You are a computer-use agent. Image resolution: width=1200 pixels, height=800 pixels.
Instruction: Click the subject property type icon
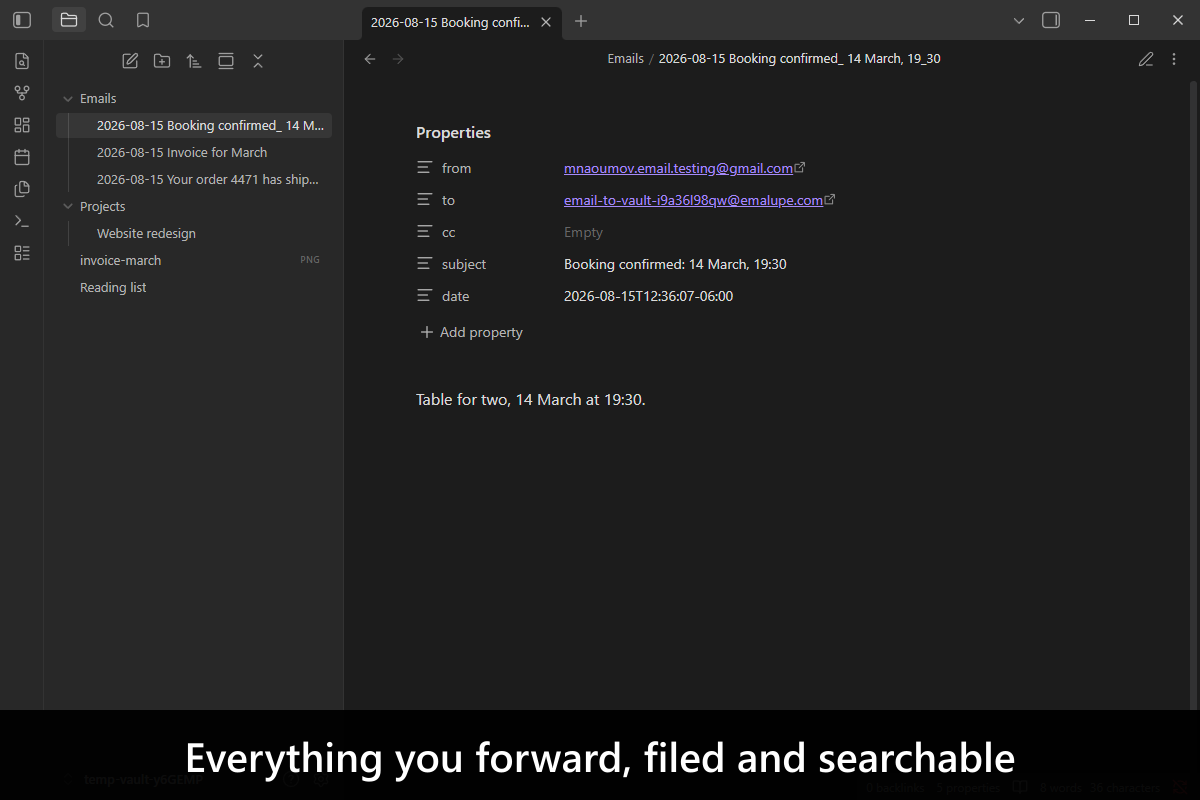click(x=425, y=265)
